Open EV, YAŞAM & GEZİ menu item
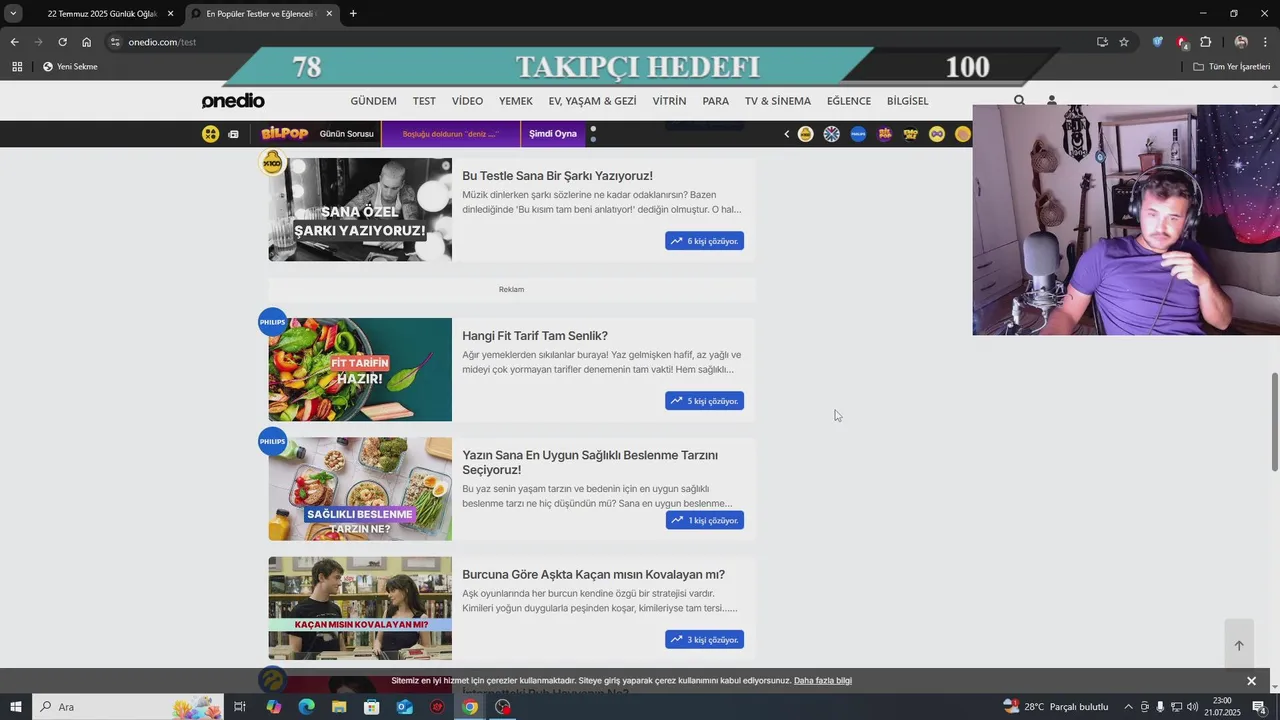 [592, 101]
